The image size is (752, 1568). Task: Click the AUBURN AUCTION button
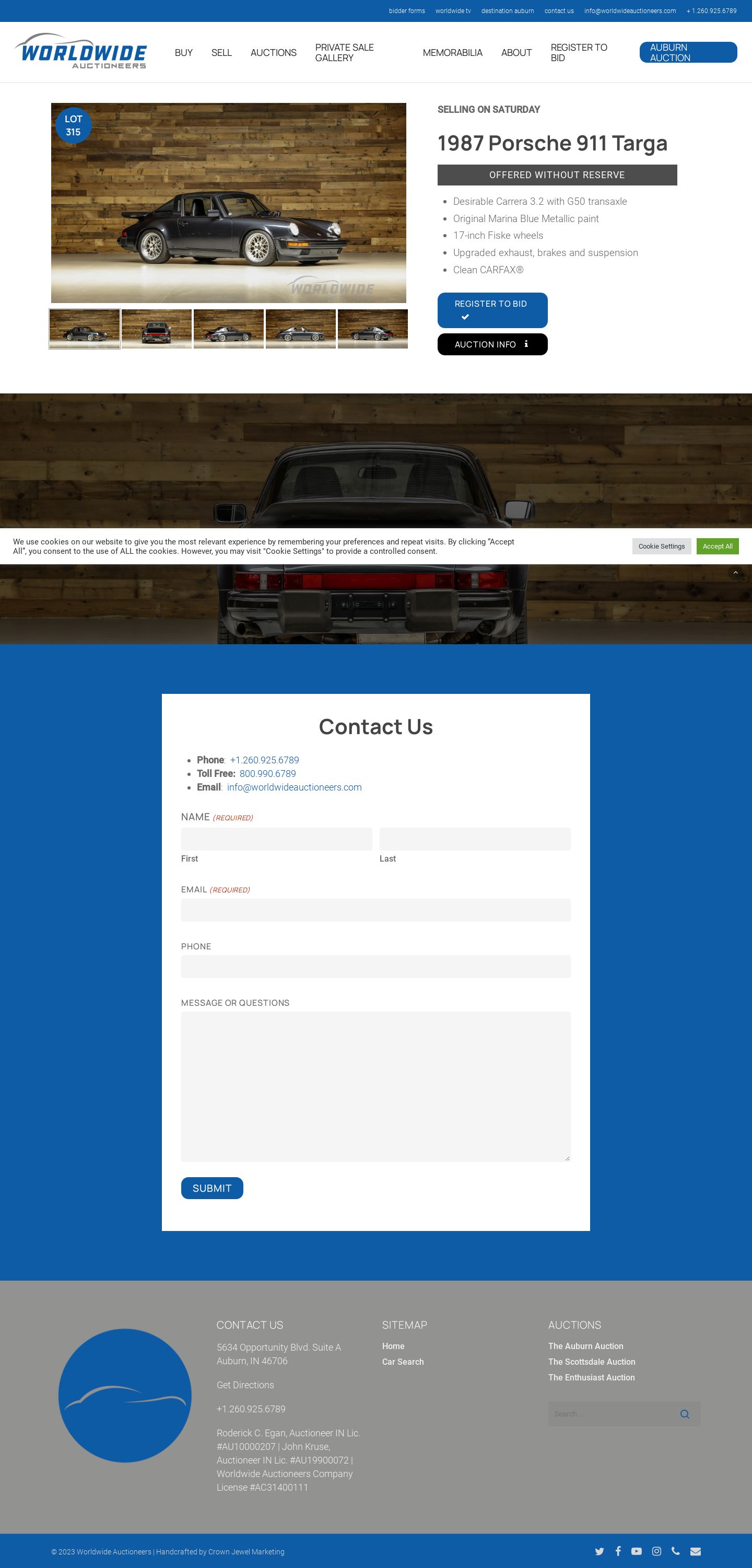[688, 52]
